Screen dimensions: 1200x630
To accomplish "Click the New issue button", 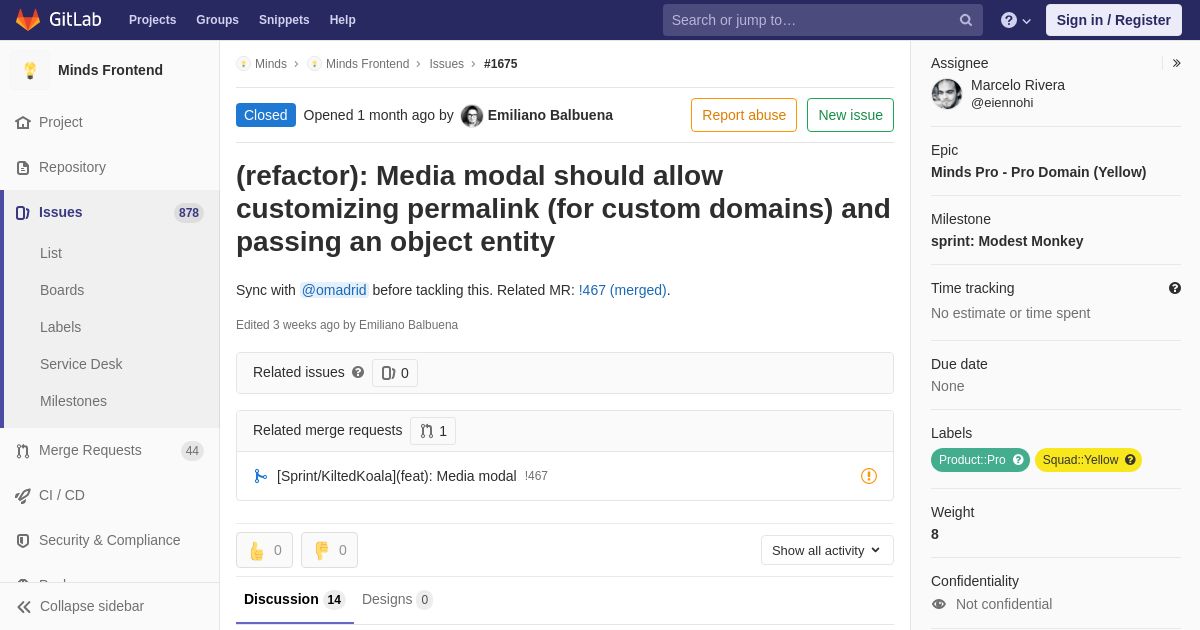I will [850, 115].
